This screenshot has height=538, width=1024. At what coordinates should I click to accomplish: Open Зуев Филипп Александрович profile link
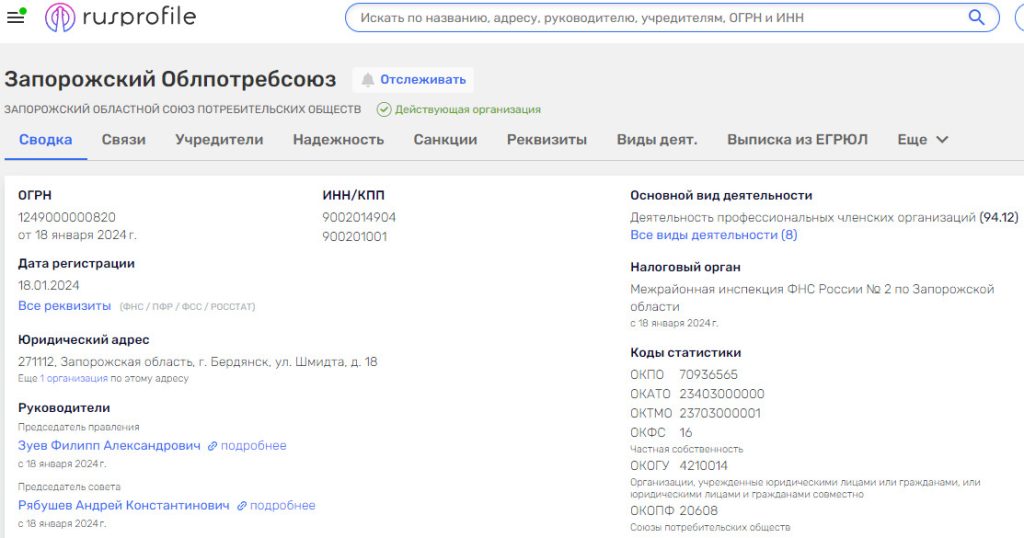click(109, 446)
